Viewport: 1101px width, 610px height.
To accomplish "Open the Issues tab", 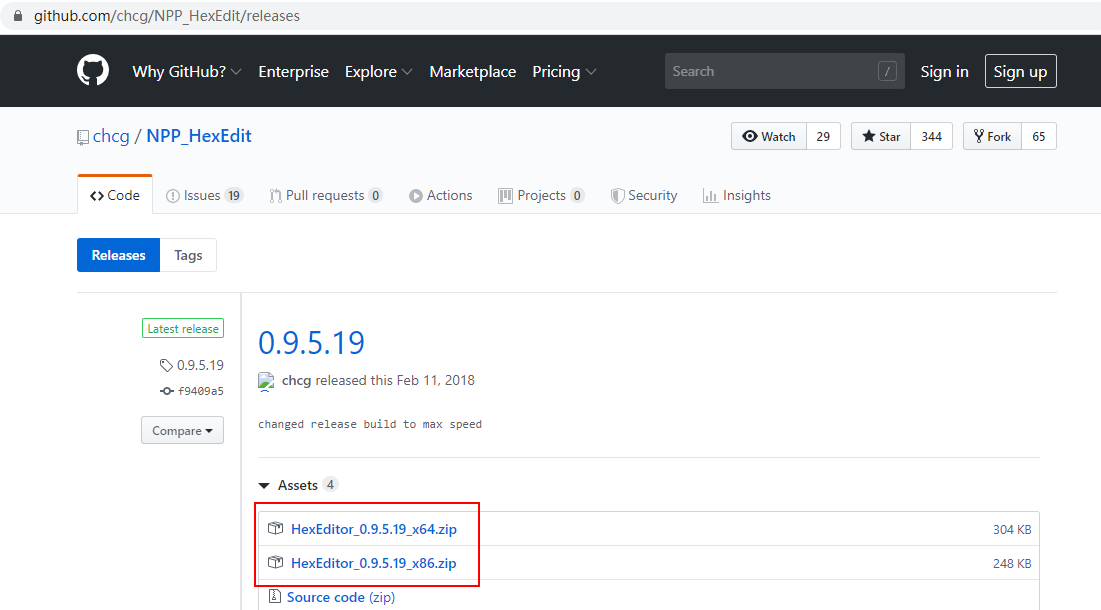I will point(204,195).
